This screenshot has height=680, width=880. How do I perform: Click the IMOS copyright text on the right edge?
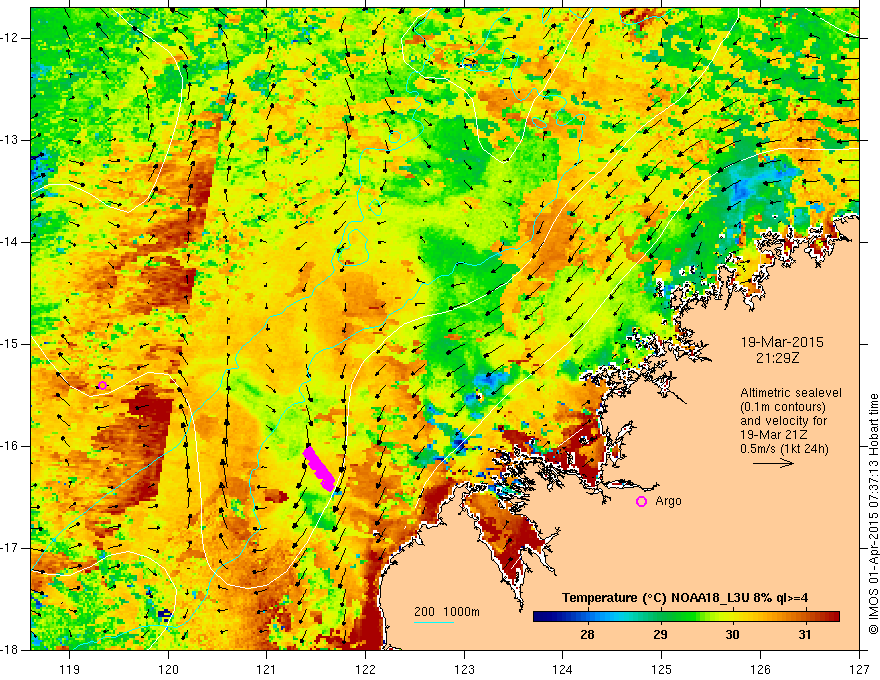(873, 514)
